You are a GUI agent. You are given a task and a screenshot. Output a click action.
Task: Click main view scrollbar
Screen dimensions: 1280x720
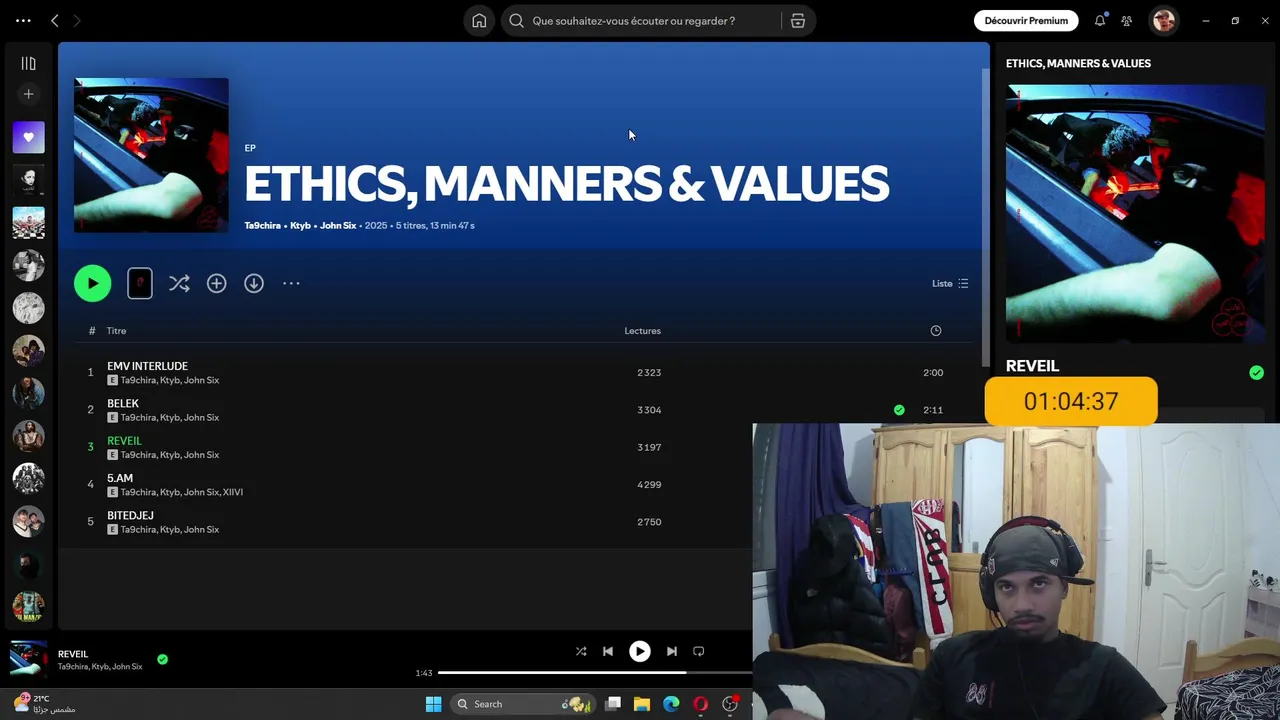[x=986, y=215]
